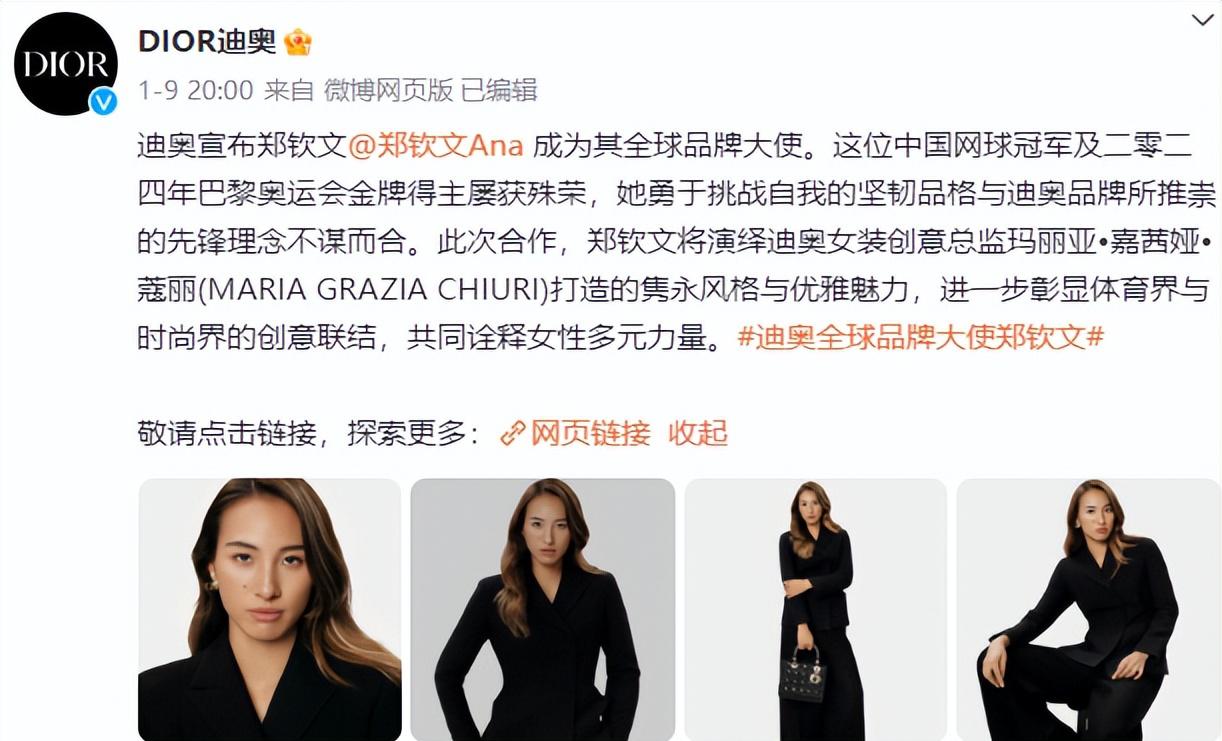Open the full-body photo holding a handbag
Screen dimensions: 1222x741
click(x=816, y=610)
